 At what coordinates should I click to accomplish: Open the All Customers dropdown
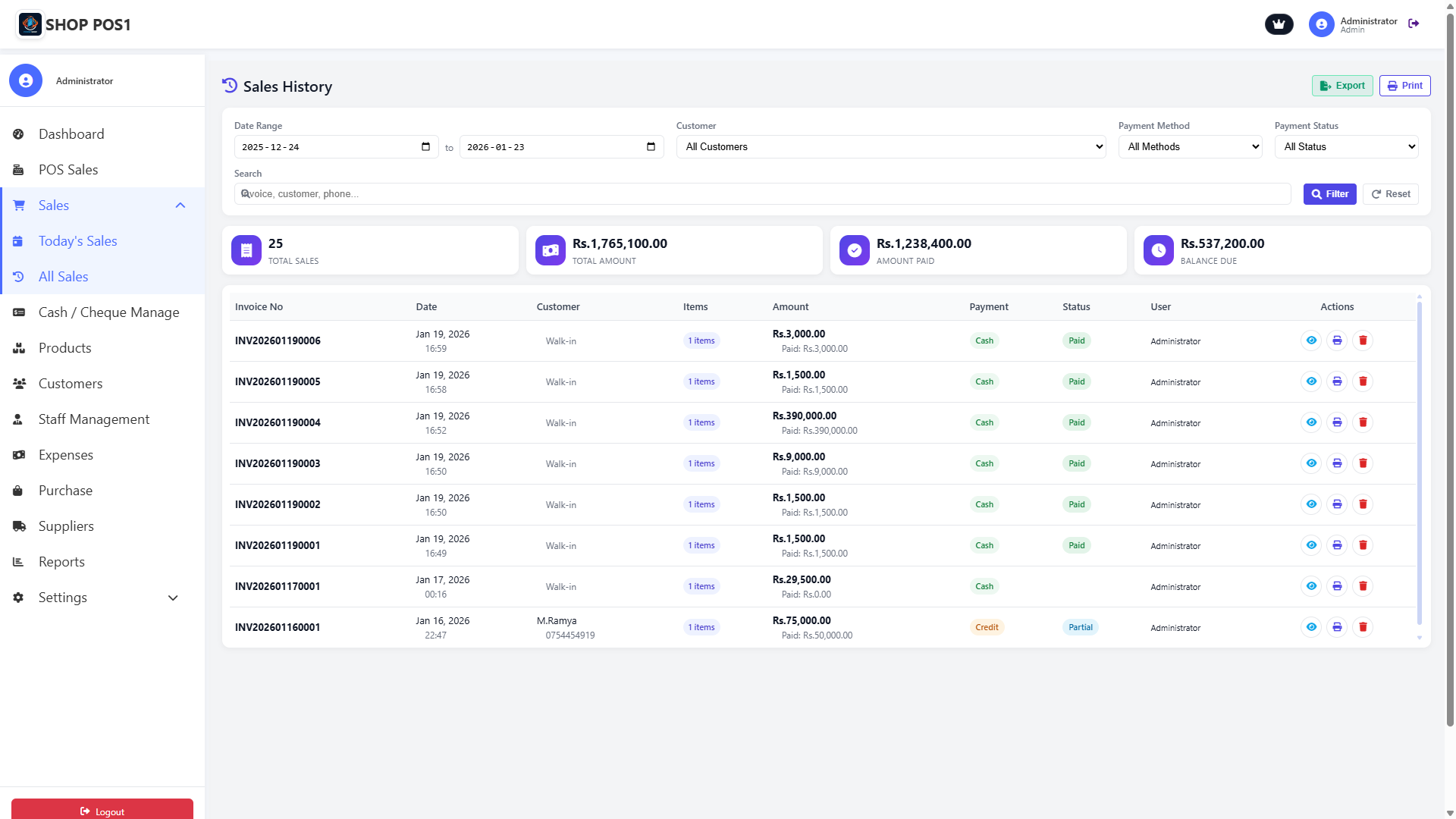(891, 147)
